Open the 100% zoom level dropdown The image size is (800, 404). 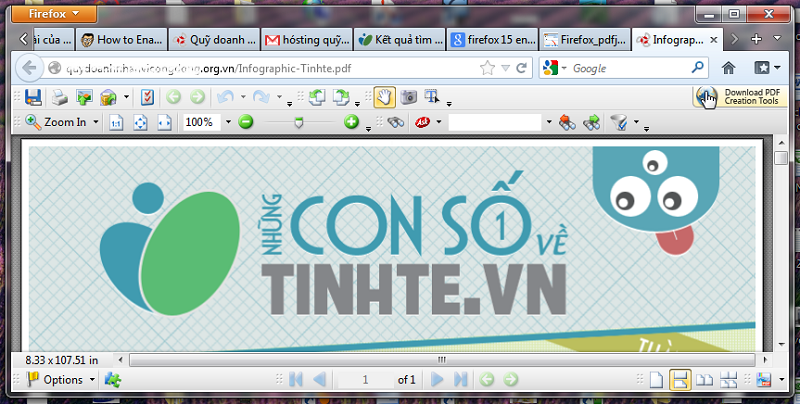click(228, 122)
